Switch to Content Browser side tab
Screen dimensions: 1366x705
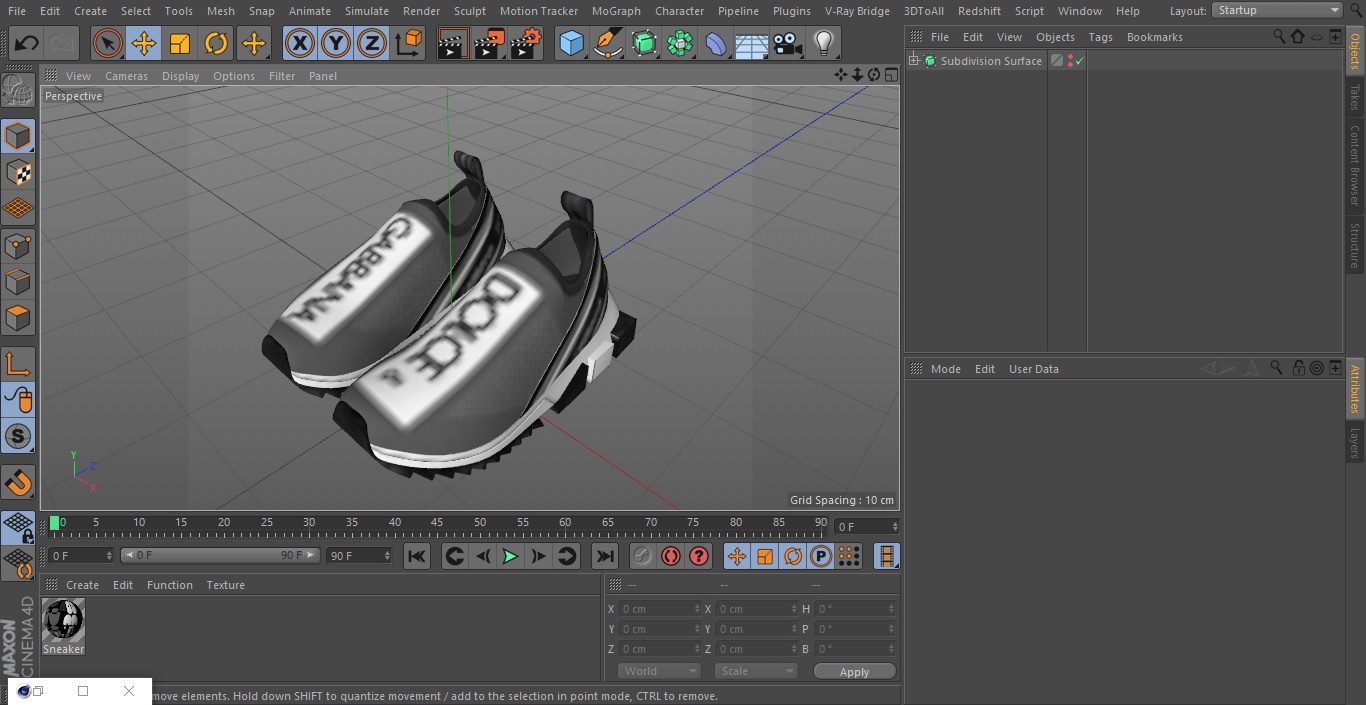tap(1355, 165)
